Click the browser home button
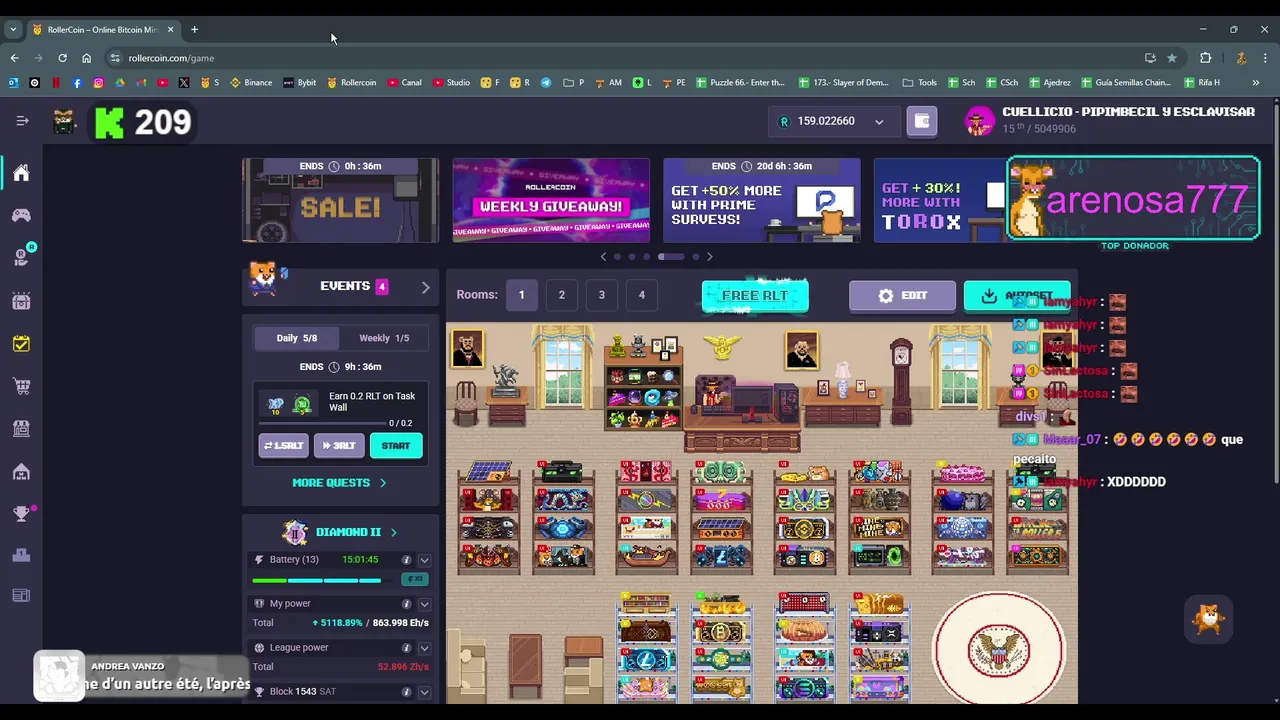 (x=86, y=58)
